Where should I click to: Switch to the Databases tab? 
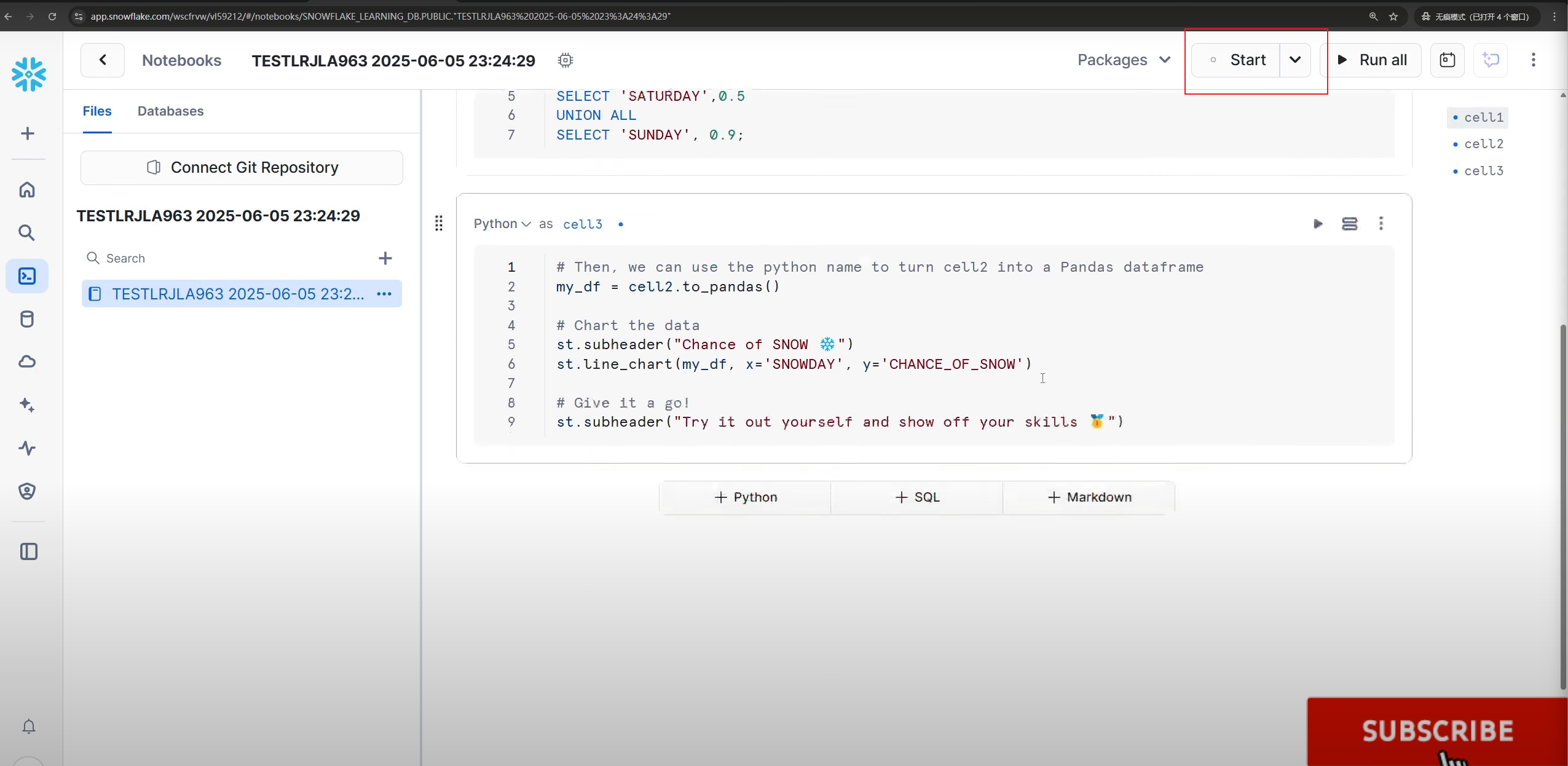(170, 111)
